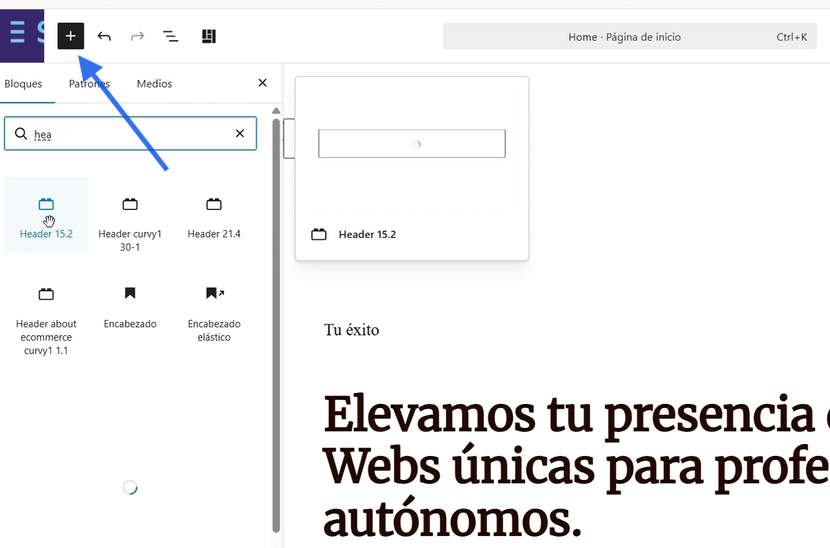Switch to the Bloques tab

23,84
